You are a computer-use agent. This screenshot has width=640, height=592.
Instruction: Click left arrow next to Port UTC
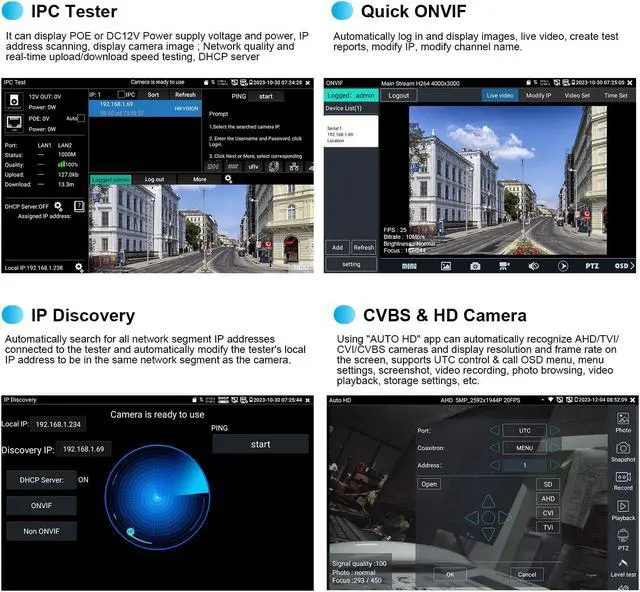tap(495, 431)
